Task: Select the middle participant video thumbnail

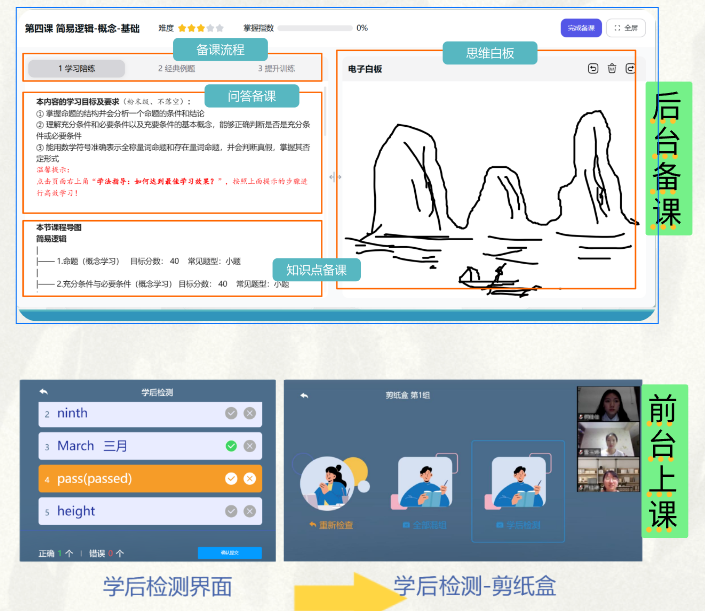Action: pyautogui.click(x=608, y=439)
